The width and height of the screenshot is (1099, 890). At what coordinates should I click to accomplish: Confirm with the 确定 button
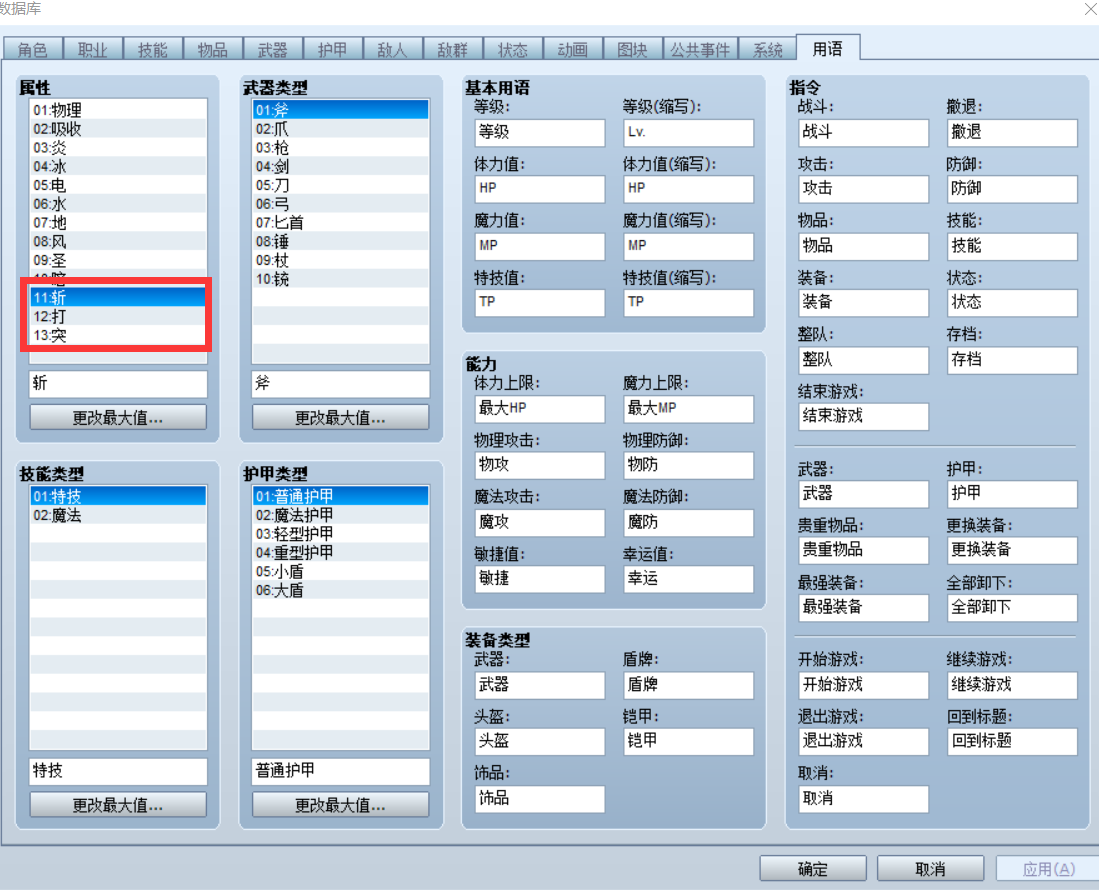click(813, 869)
